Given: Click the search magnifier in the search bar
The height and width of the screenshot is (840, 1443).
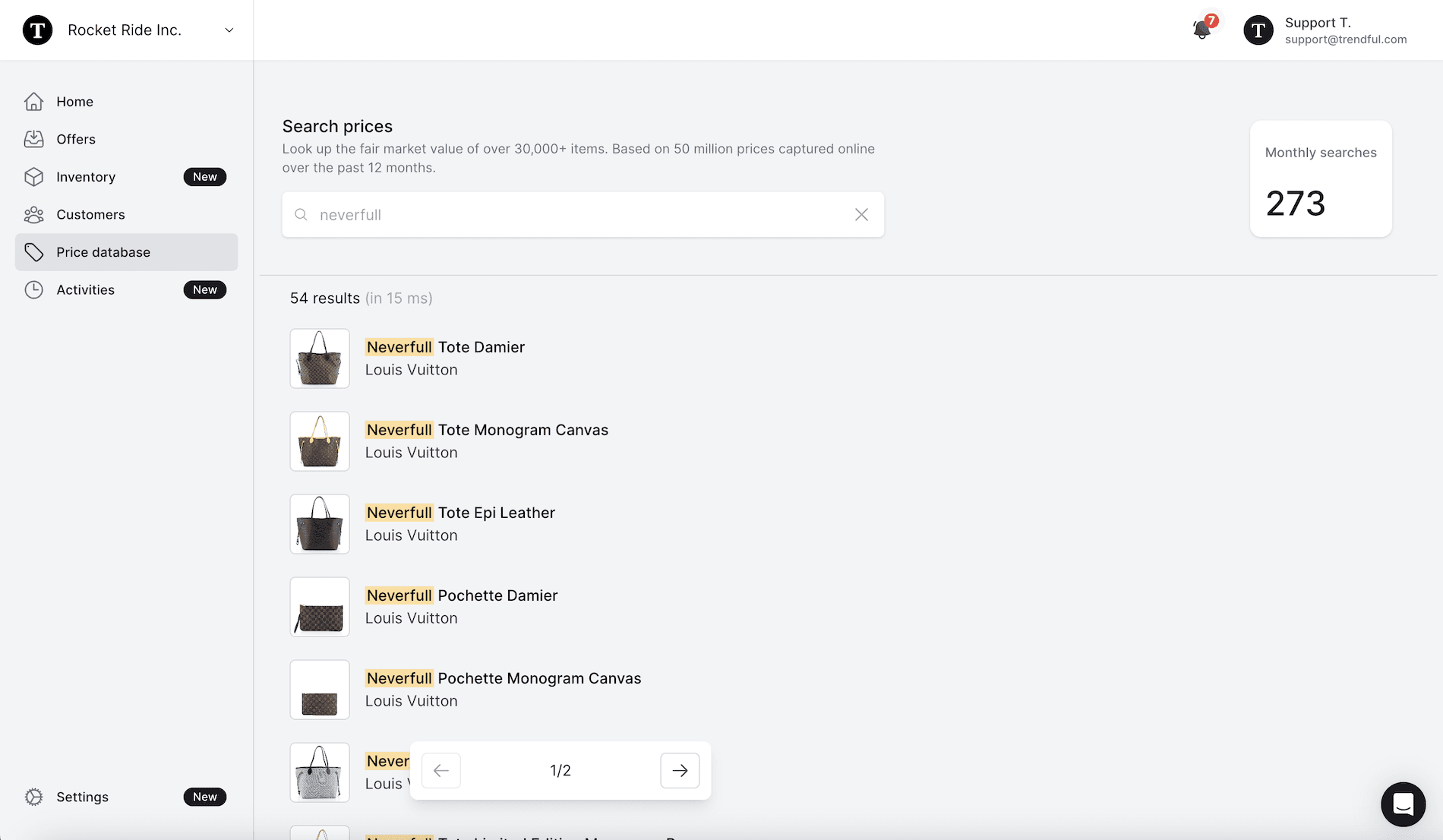Looking at the screenshot, I should point(301,214).
